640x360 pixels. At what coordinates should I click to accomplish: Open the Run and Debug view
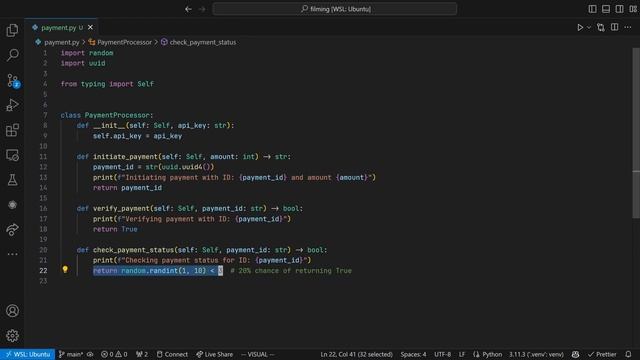[12, 105]
